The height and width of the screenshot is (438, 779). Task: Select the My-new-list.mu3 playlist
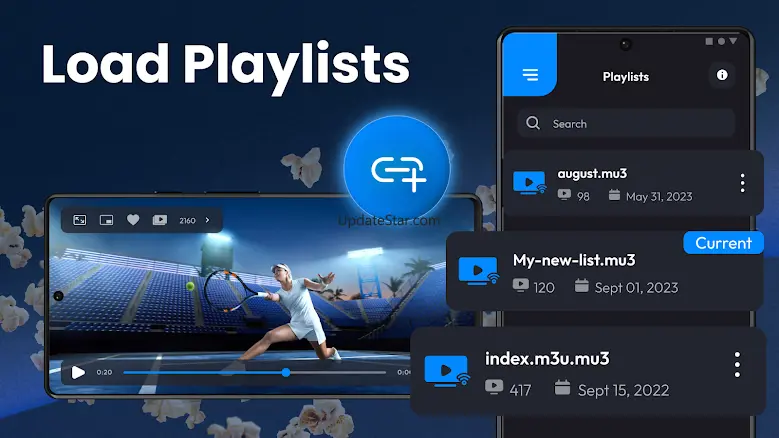tap(605, 271)
